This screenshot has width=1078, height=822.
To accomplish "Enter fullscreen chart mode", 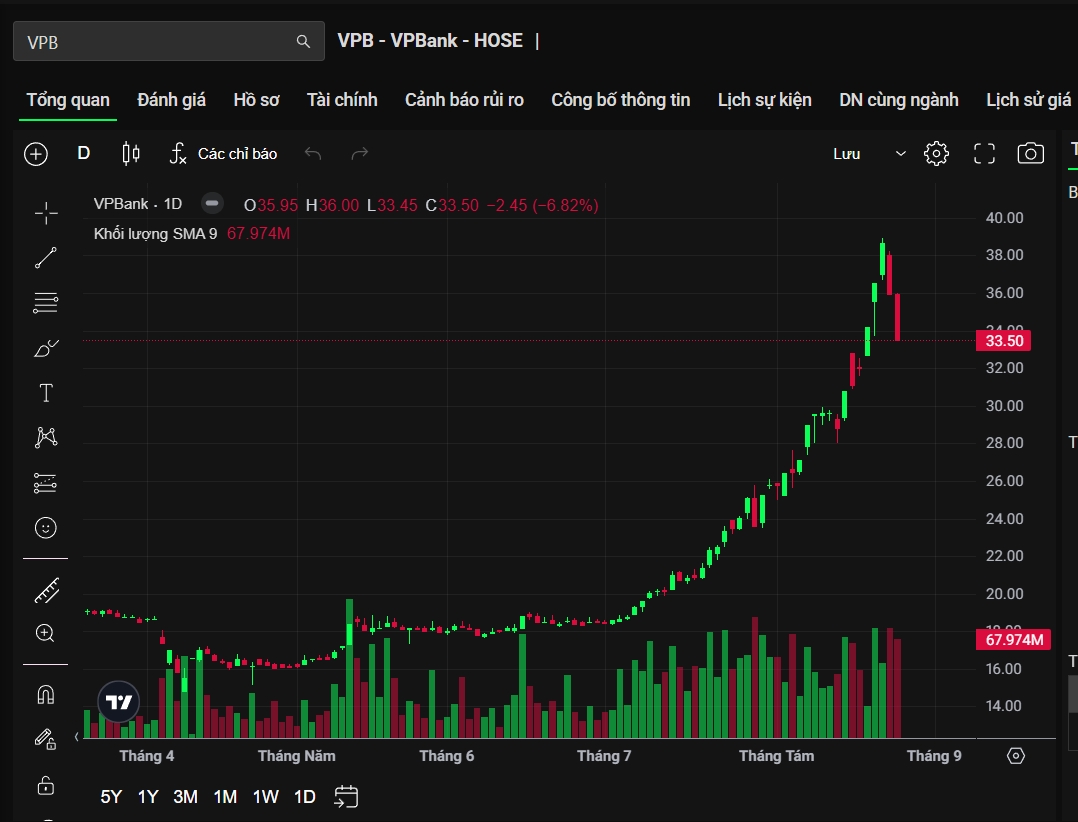I will (984, 153).
